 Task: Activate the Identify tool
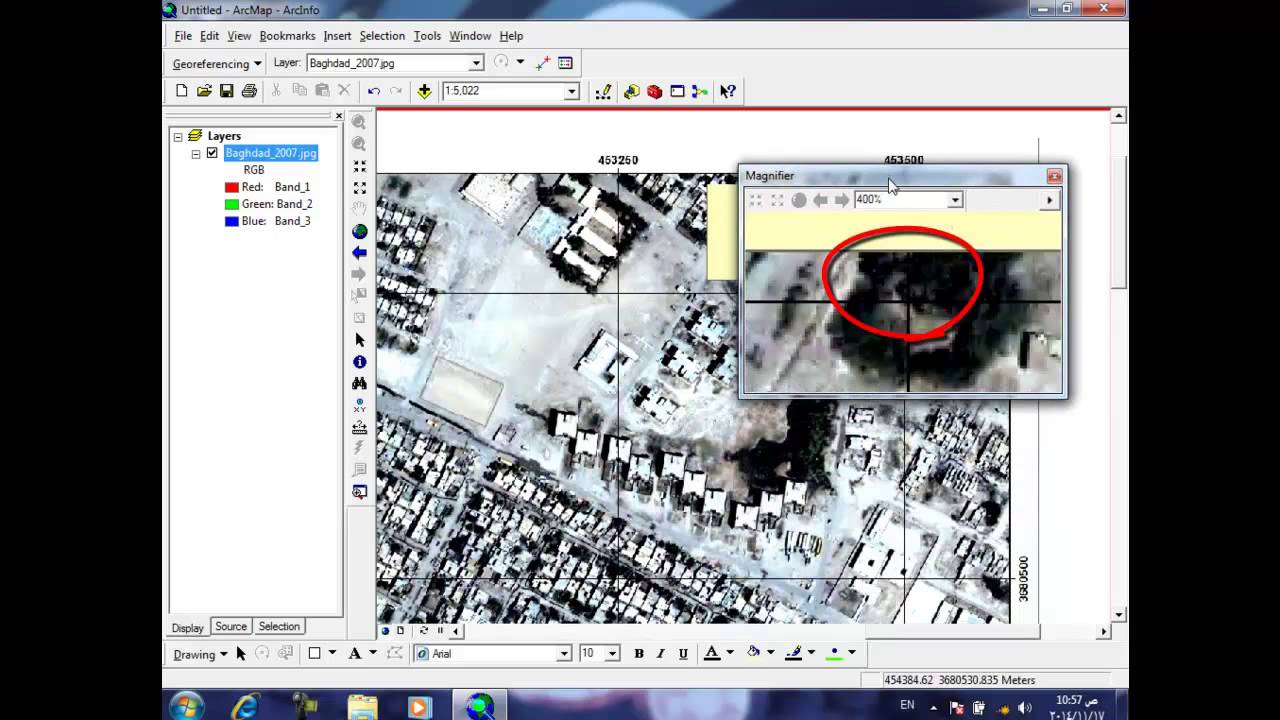tap(360, 362)
